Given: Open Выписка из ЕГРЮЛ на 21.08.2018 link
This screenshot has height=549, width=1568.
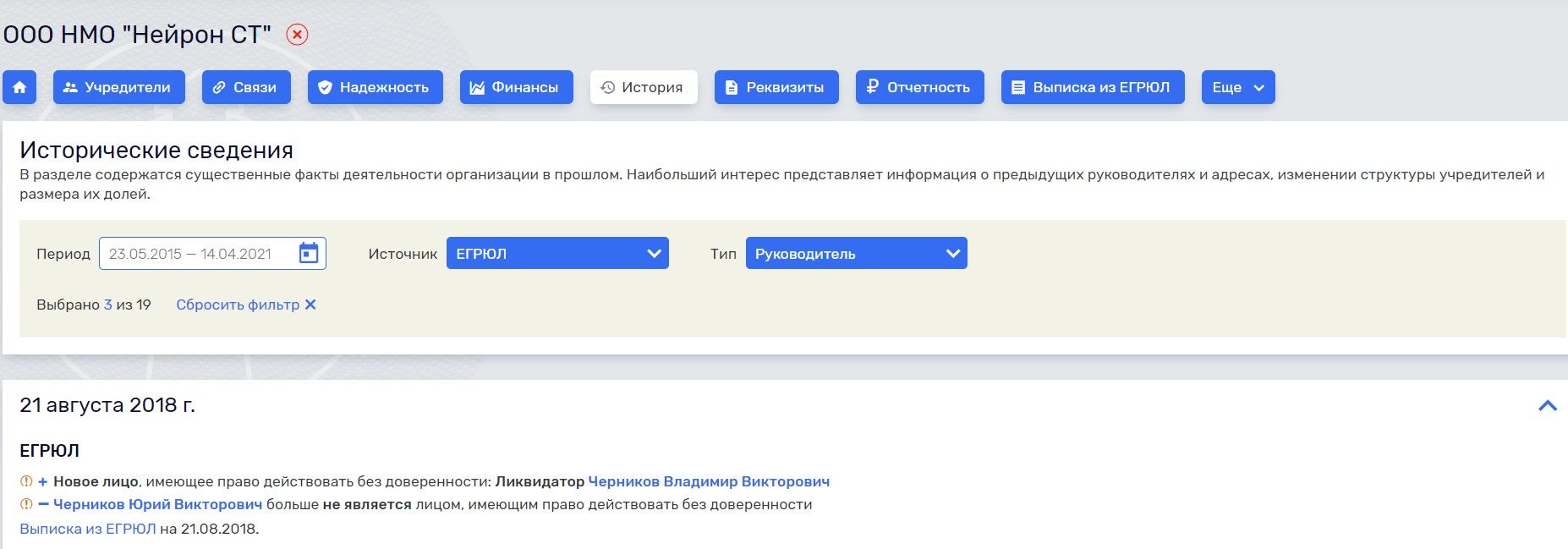Looking at the screenshot, I should (88, 529).
